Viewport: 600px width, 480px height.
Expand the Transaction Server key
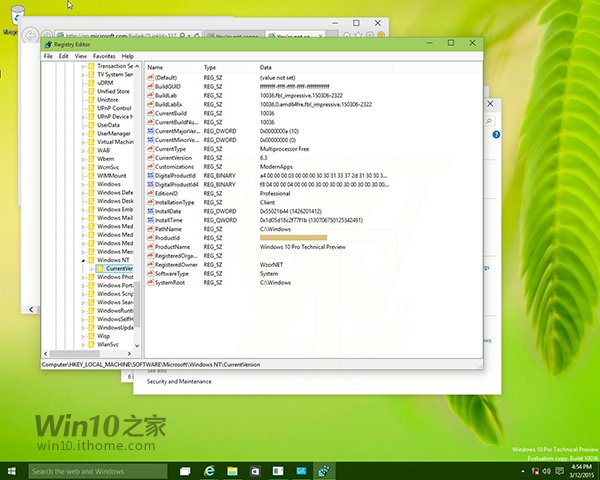(83, 66)
